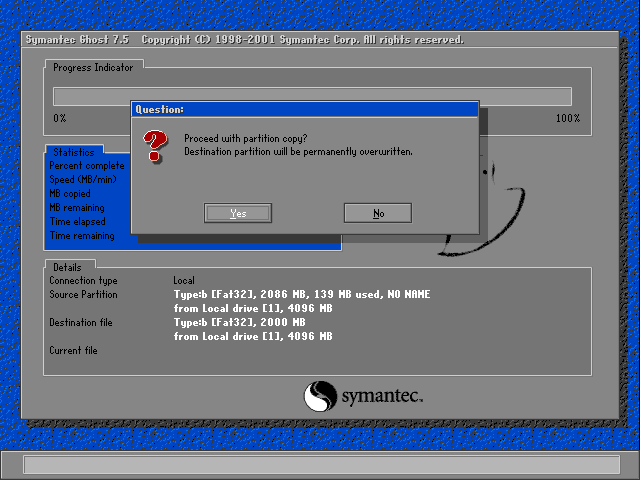Click the red question mark icon

(155, 146)
